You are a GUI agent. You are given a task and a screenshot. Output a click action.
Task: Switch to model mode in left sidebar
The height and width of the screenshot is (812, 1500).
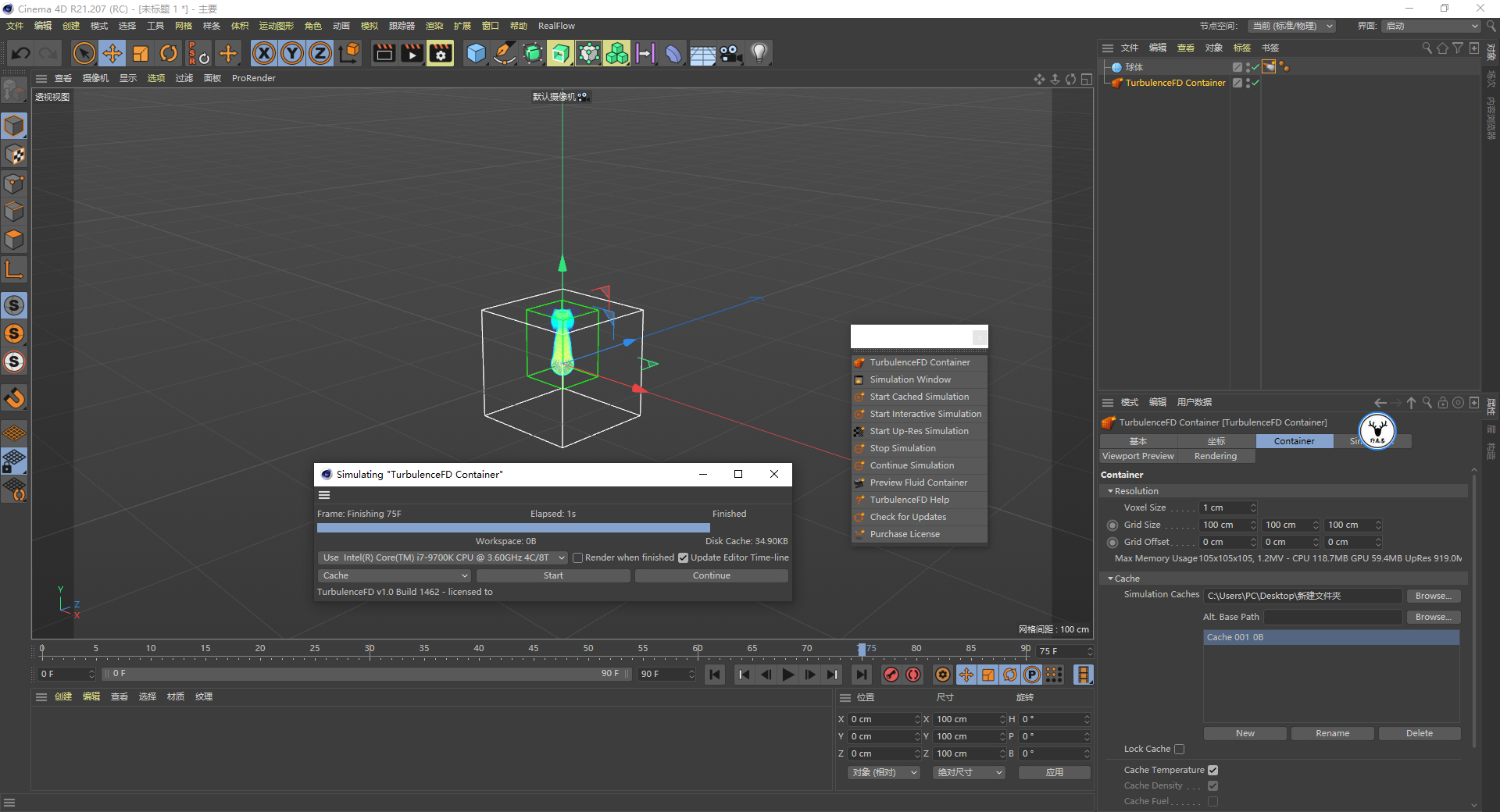point(14,126)
